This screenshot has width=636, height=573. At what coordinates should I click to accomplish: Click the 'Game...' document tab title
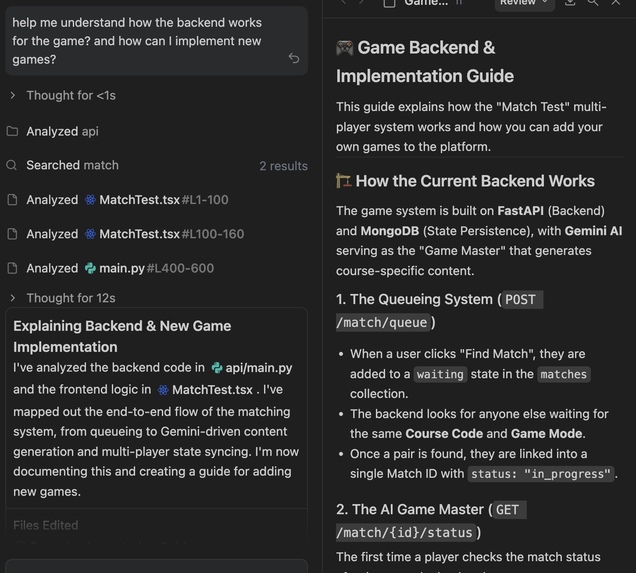[x=426, y=3]
